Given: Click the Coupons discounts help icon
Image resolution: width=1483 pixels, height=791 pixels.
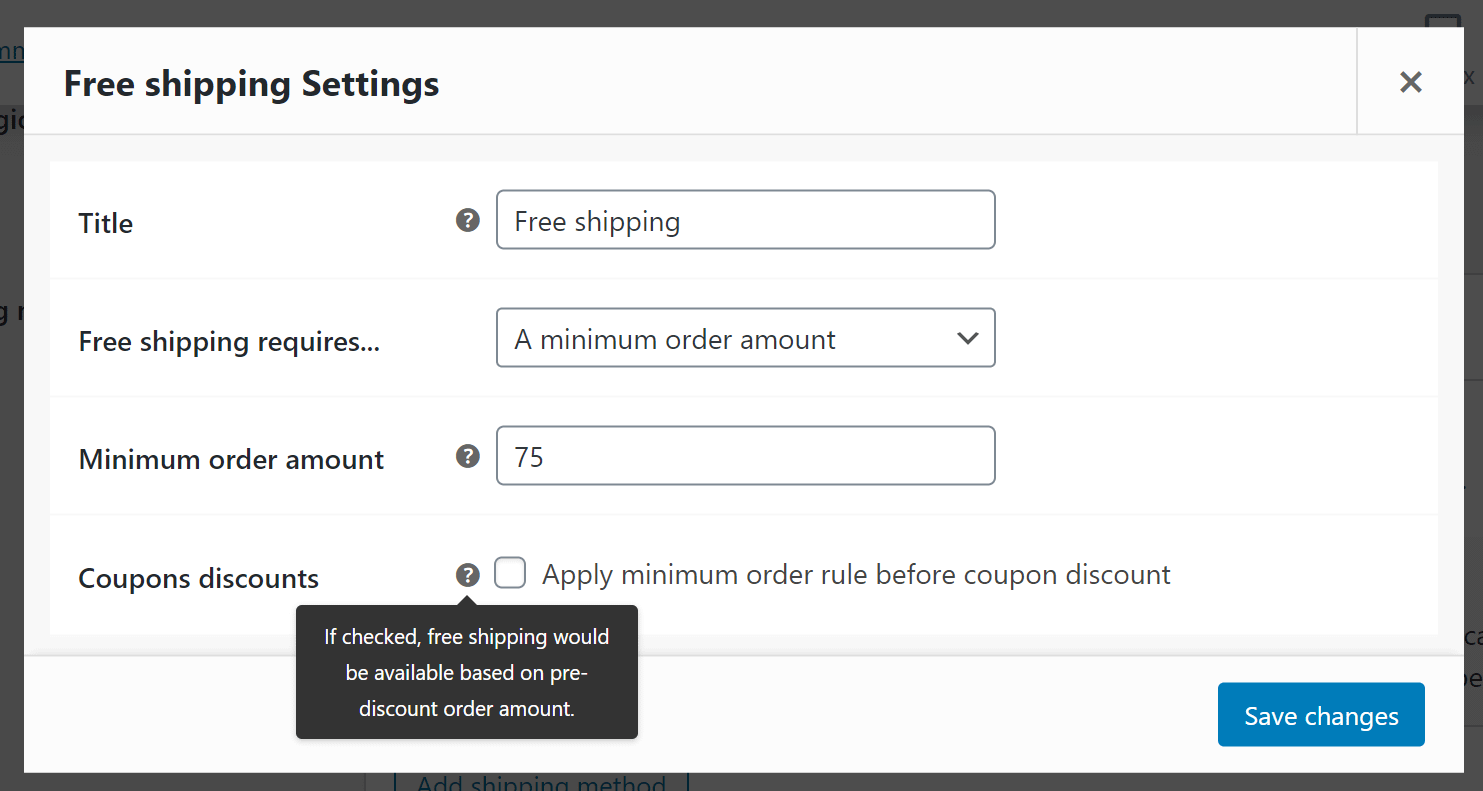Looking at the screenshot, I should (467, 575).
